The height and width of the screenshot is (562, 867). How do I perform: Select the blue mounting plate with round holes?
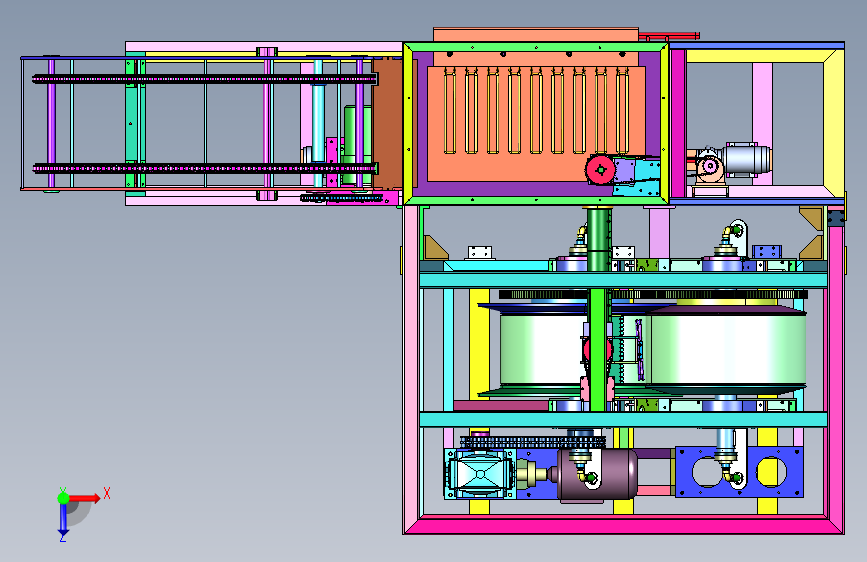pyautogui.click(x=739, y=472)
